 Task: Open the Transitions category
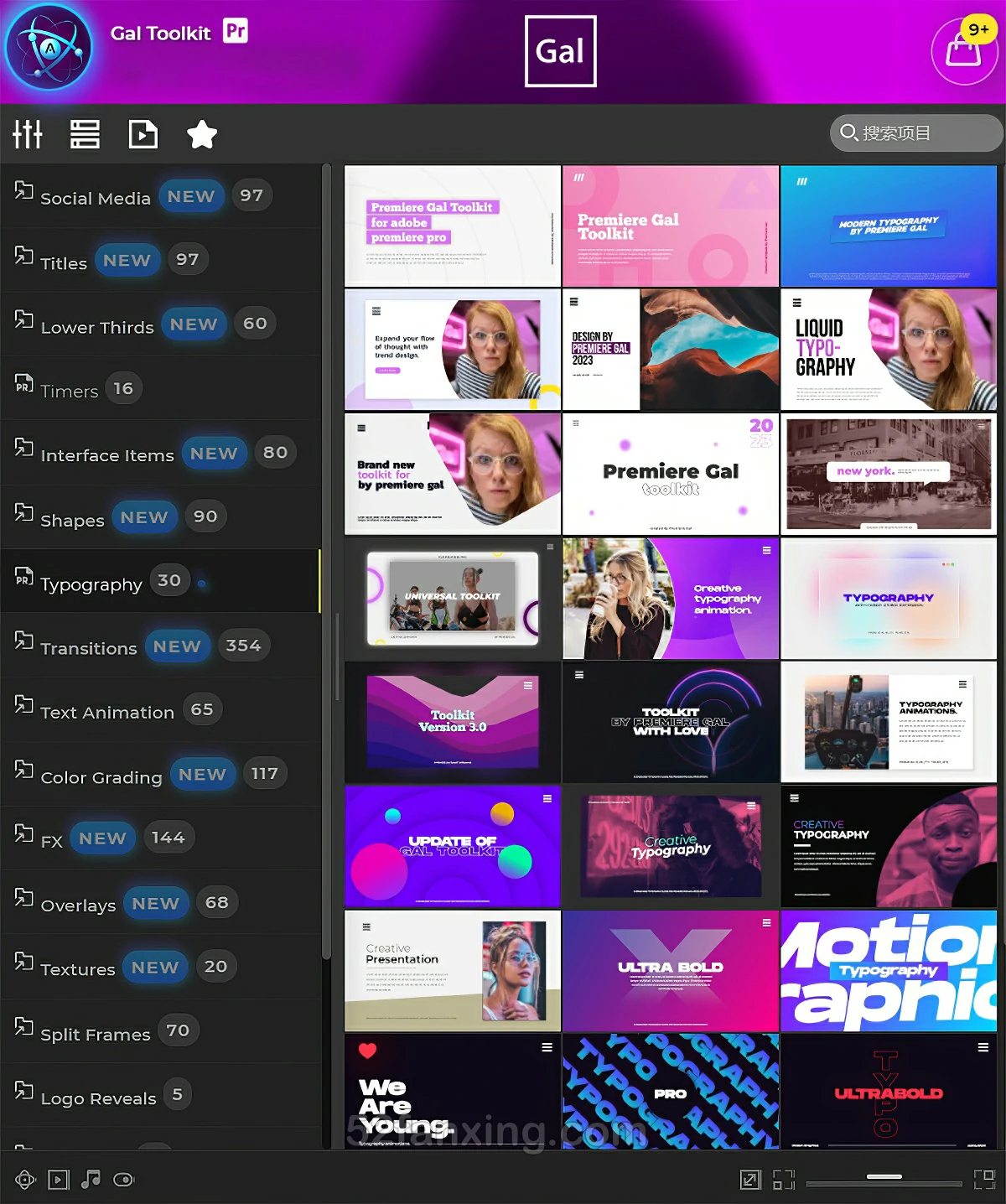[x=160, y=646]
